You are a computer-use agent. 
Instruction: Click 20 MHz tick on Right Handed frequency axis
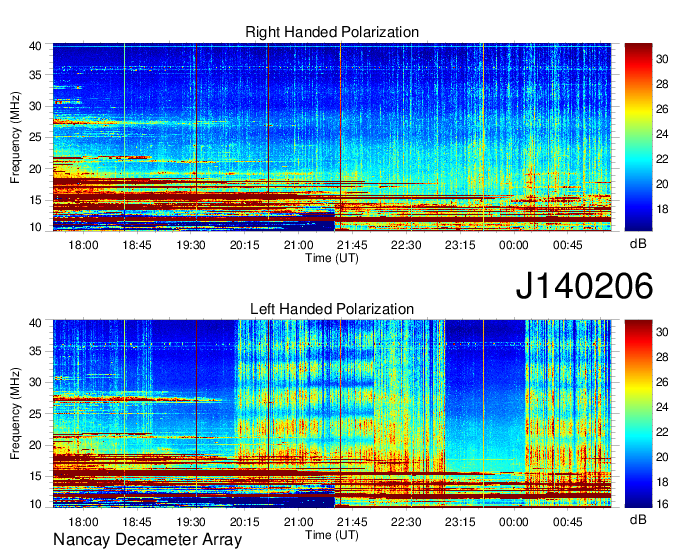tap(35, 169)
